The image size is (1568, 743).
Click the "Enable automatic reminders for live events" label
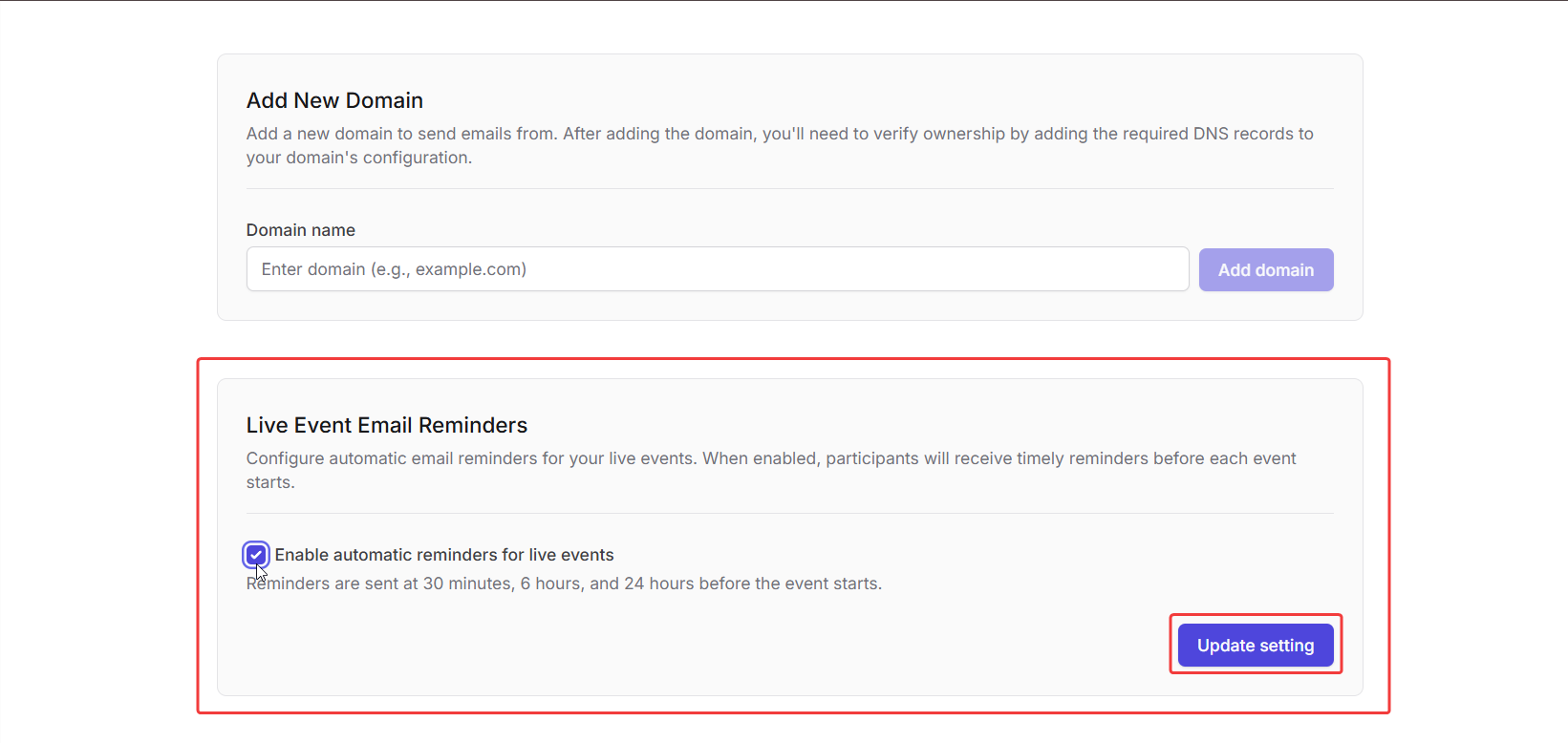point(444,555)
